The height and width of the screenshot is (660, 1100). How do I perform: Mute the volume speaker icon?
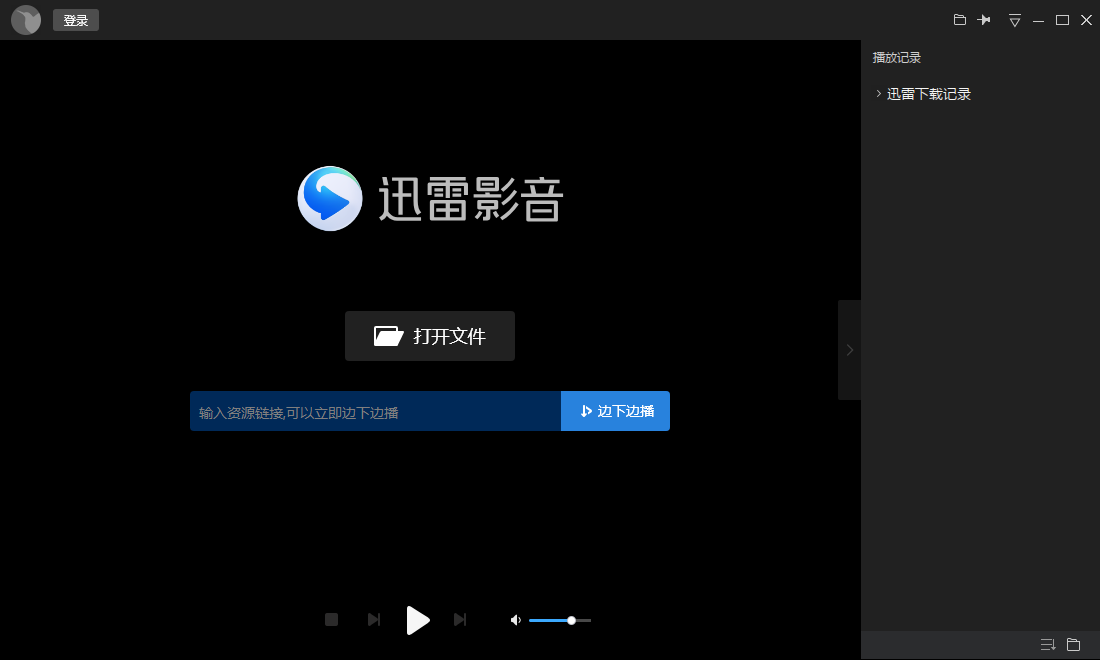tap(515, 620)
